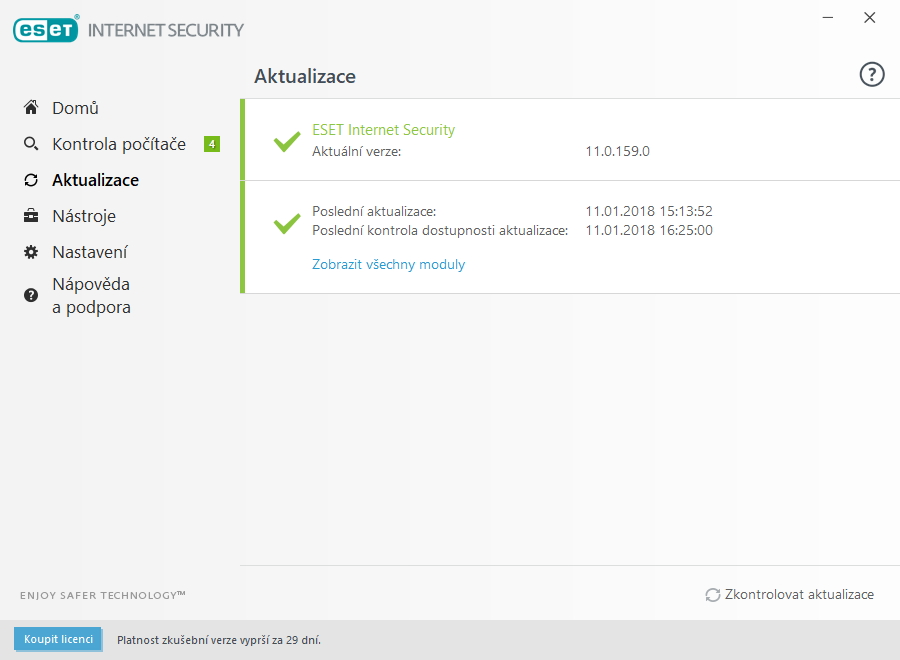Click the Koupit licenci button
Image resolution: width=900 pixels, height=660 pixels.
tap(58, 639)
